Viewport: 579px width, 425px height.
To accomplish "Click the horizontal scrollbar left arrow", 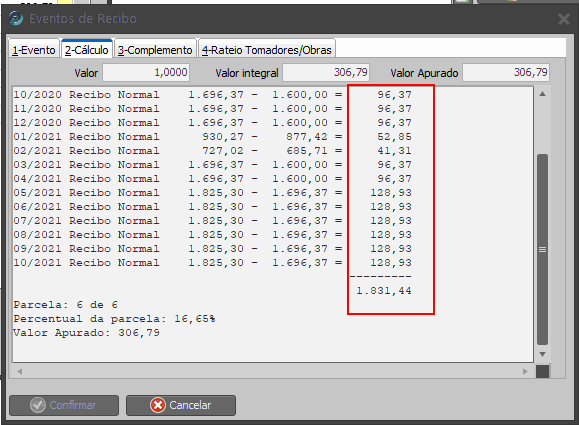I will [19, 371].
